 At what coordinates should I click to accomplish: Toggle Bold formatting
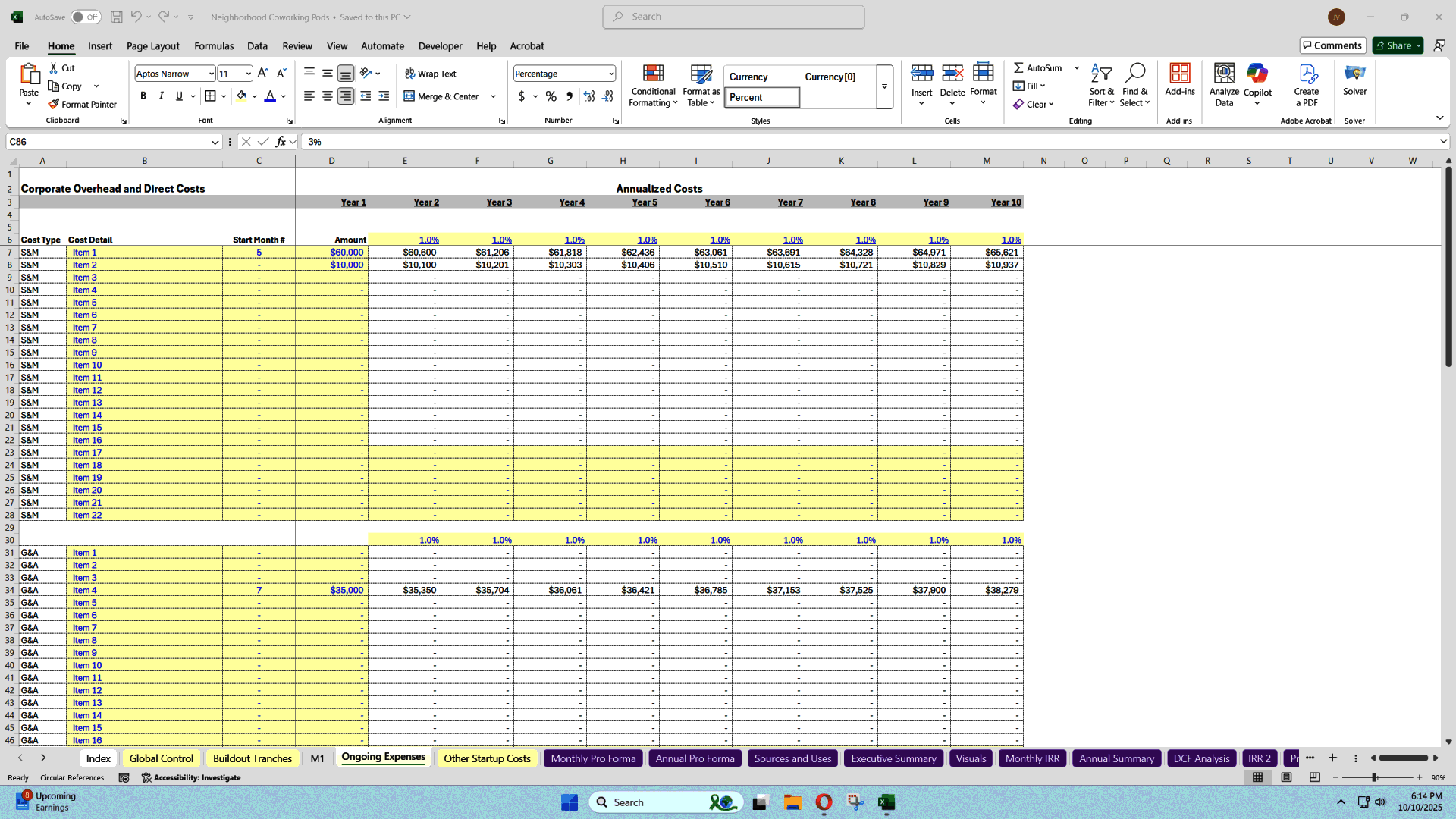(143, 96)
